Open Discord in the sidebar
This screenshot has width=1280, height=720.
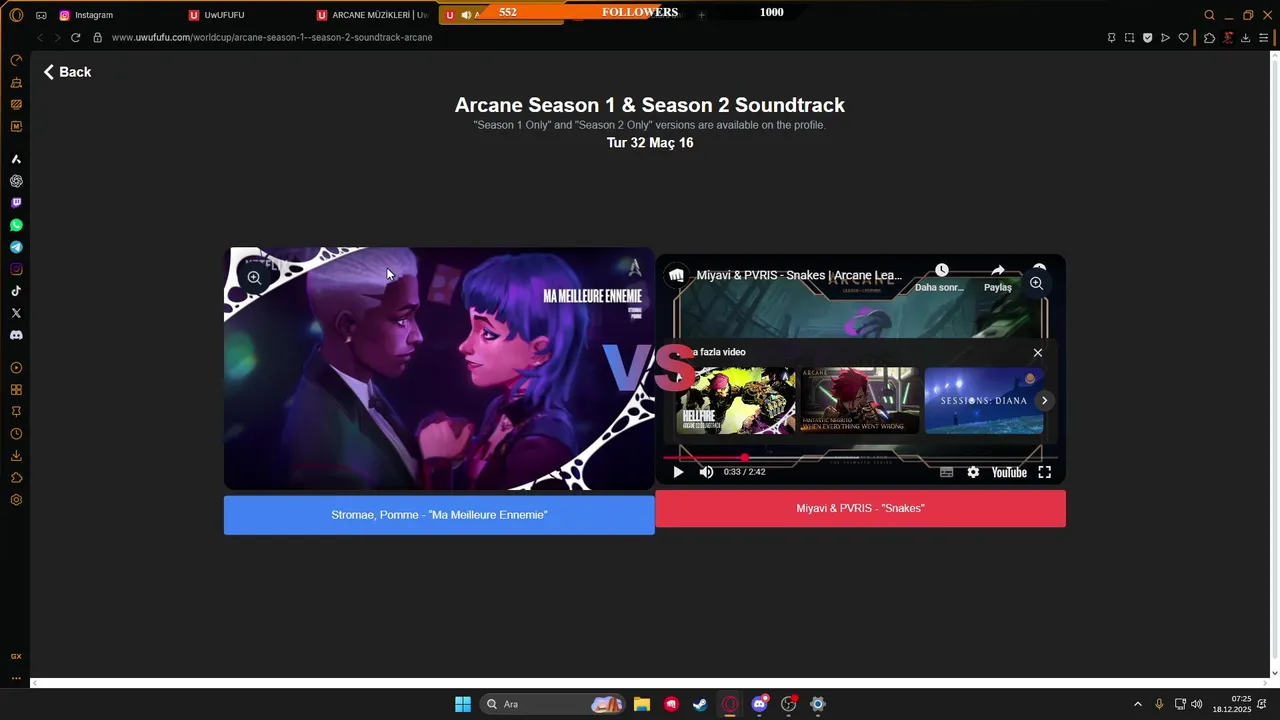[x=16, y=335]
